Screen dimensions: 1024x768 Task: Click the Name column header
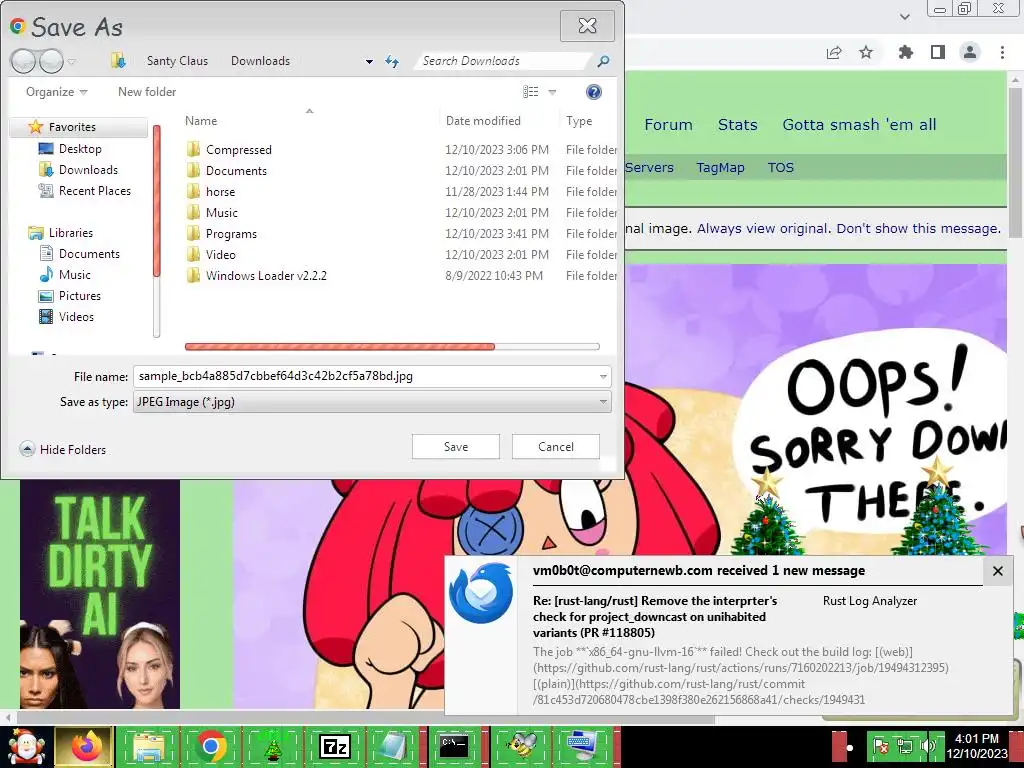(x=310, y=121)
